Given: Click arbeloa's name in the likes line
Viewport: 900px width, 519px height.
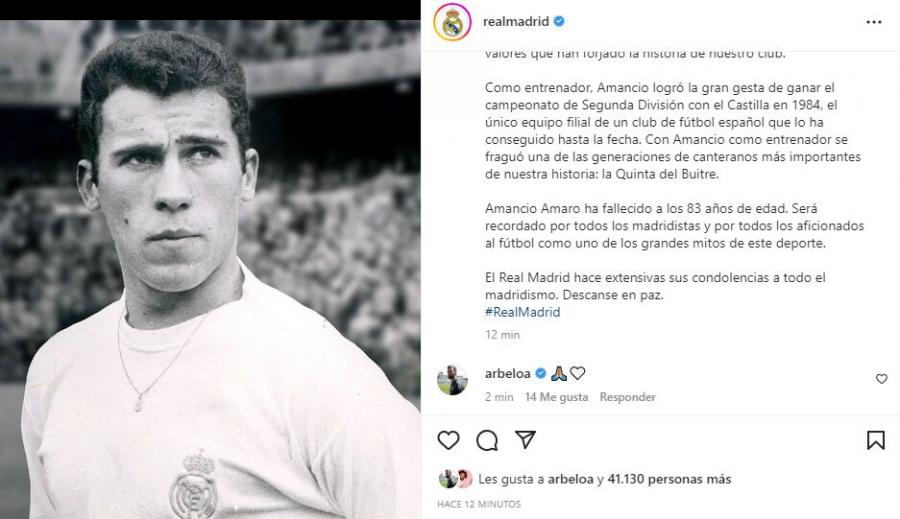Looking at the screenshot, I should [x=571, y=479].
